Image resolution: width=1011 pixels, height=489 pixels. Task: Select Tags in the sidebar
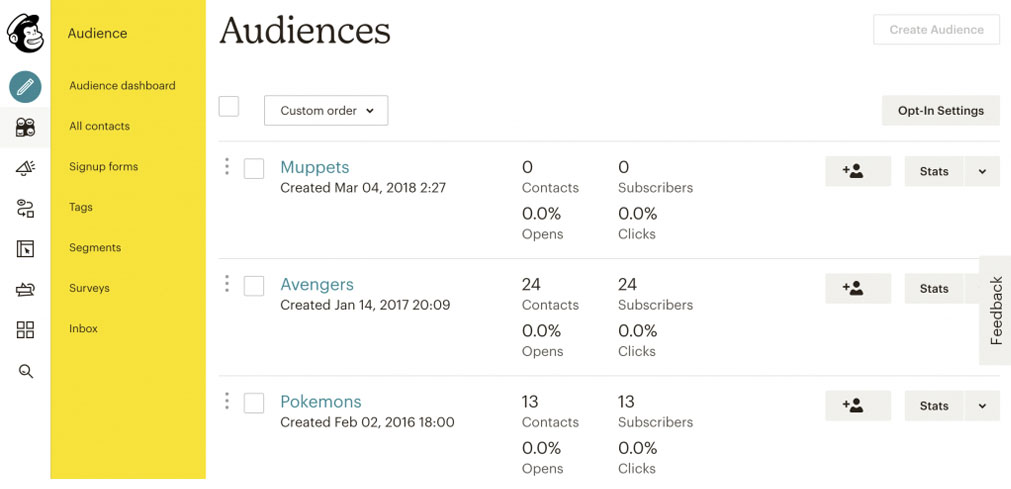tap(81, 207)
